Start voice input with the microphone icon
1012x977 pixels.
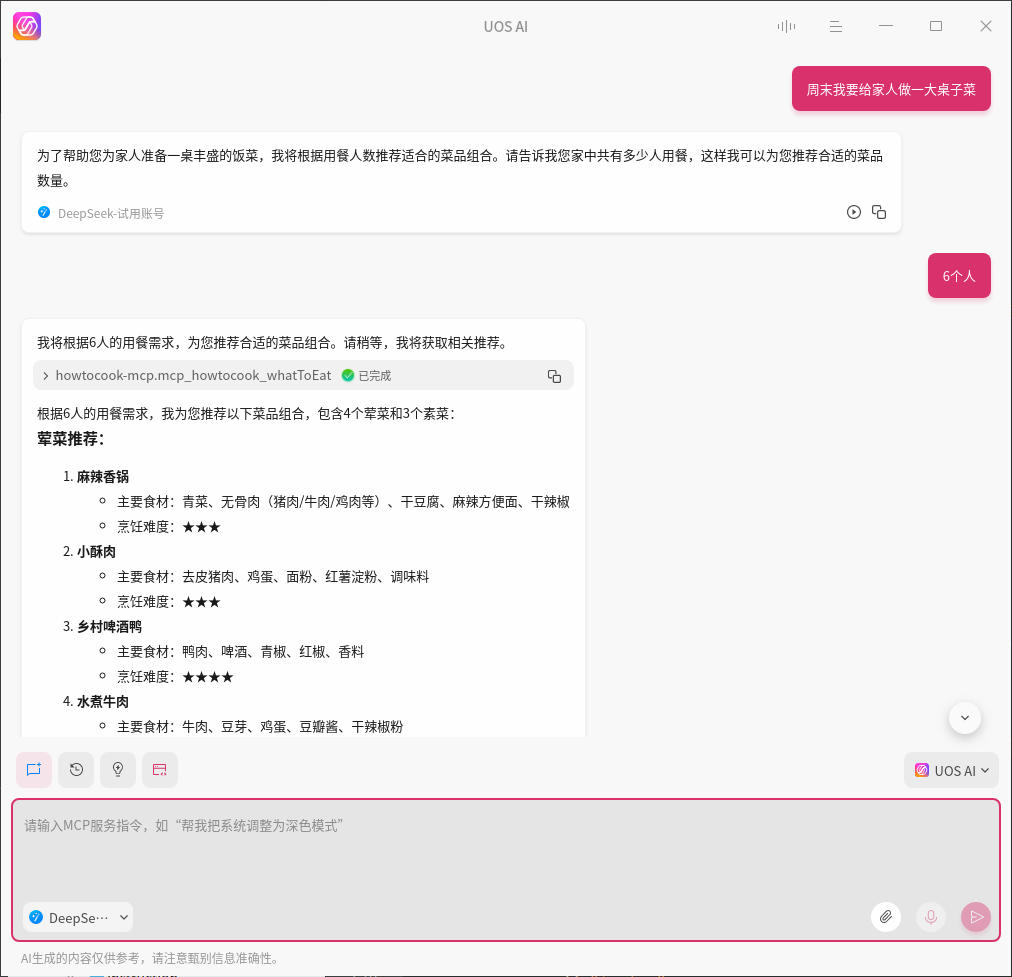click(931, 917)
